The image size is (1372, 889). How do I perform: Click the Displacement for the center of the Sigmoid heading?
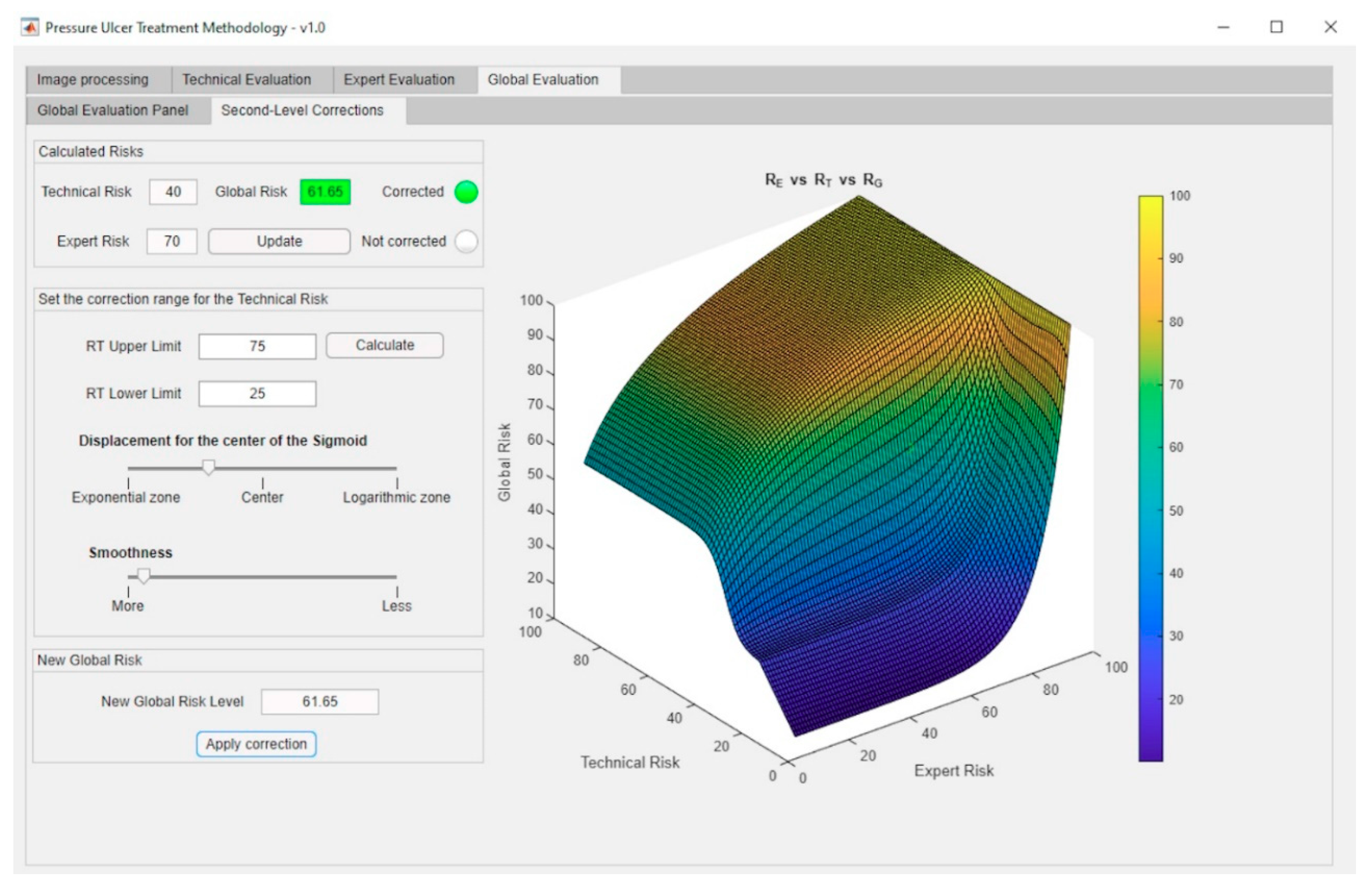pos(222,441)
